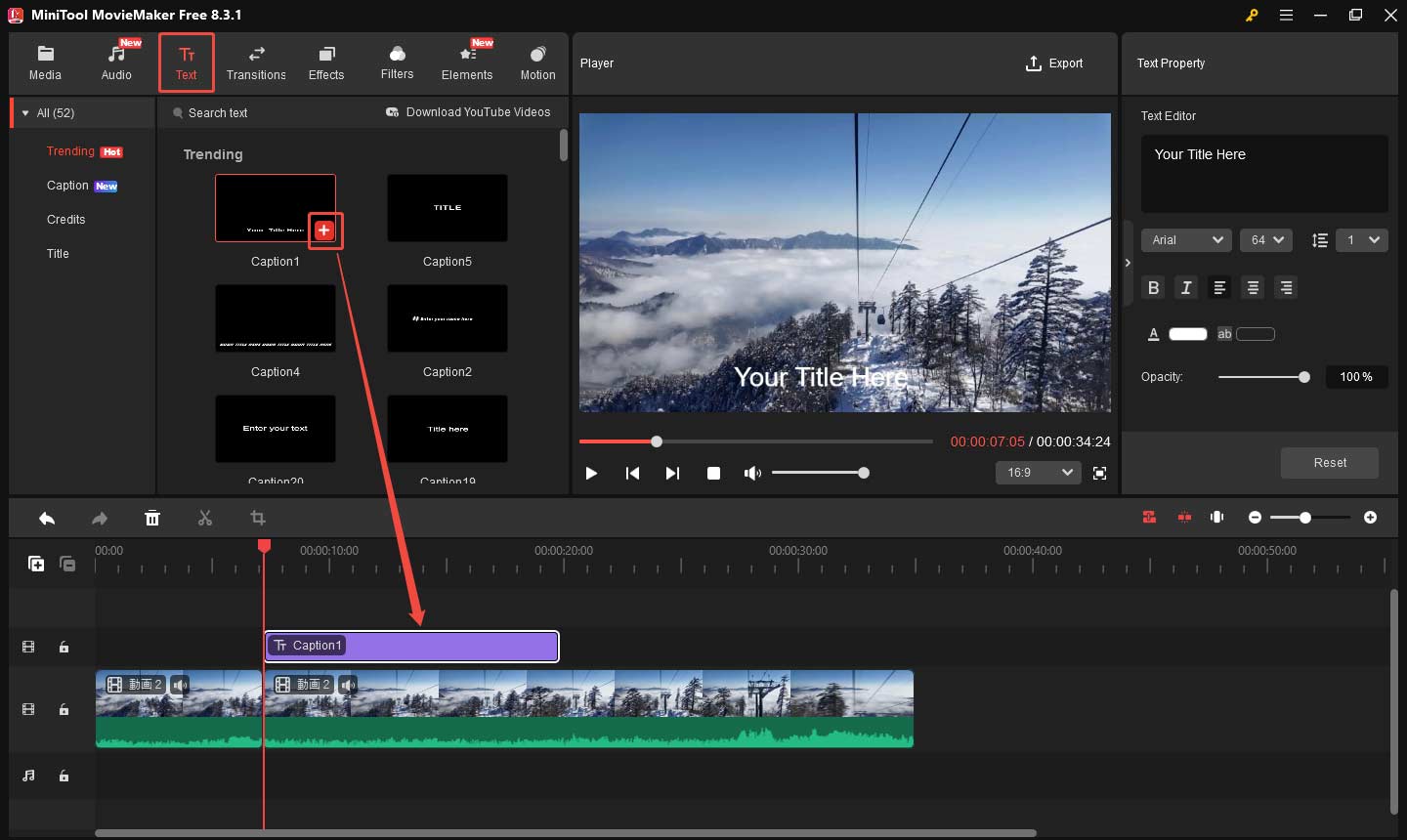Enter fullscreen player preview
Image resolution: width=1407 pixels, height=840 pixels.
click(1099, 473)
